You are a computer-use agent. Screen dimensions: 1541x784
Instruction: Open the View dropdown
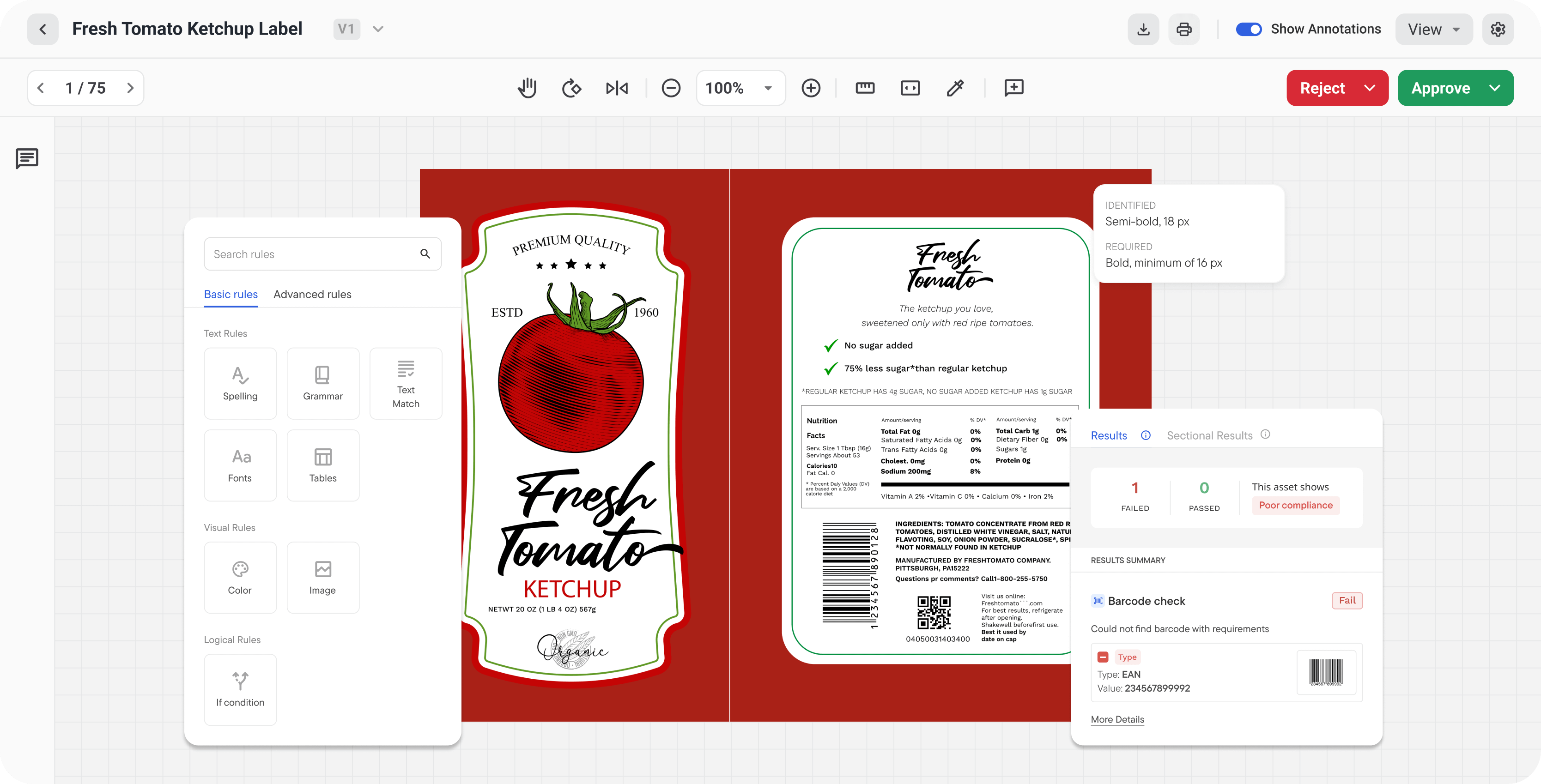[1434, 29]
